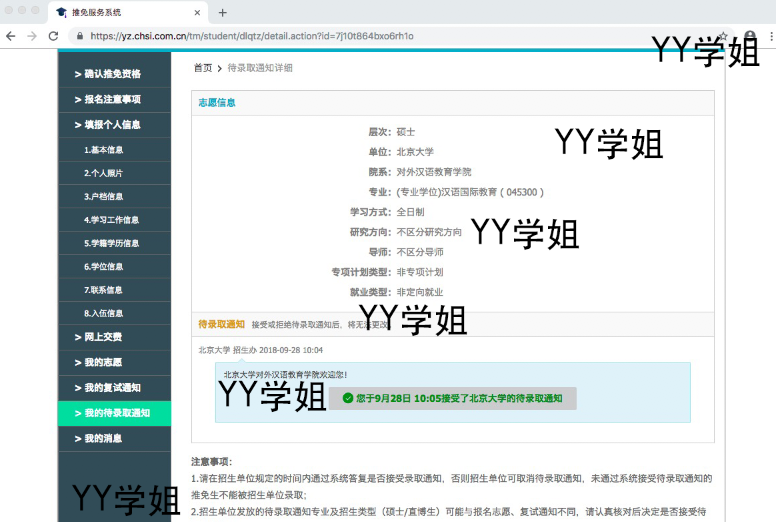Open 确认推免资格 in sidebar
This screenshot has height=522, width=776.
(114, 74)
